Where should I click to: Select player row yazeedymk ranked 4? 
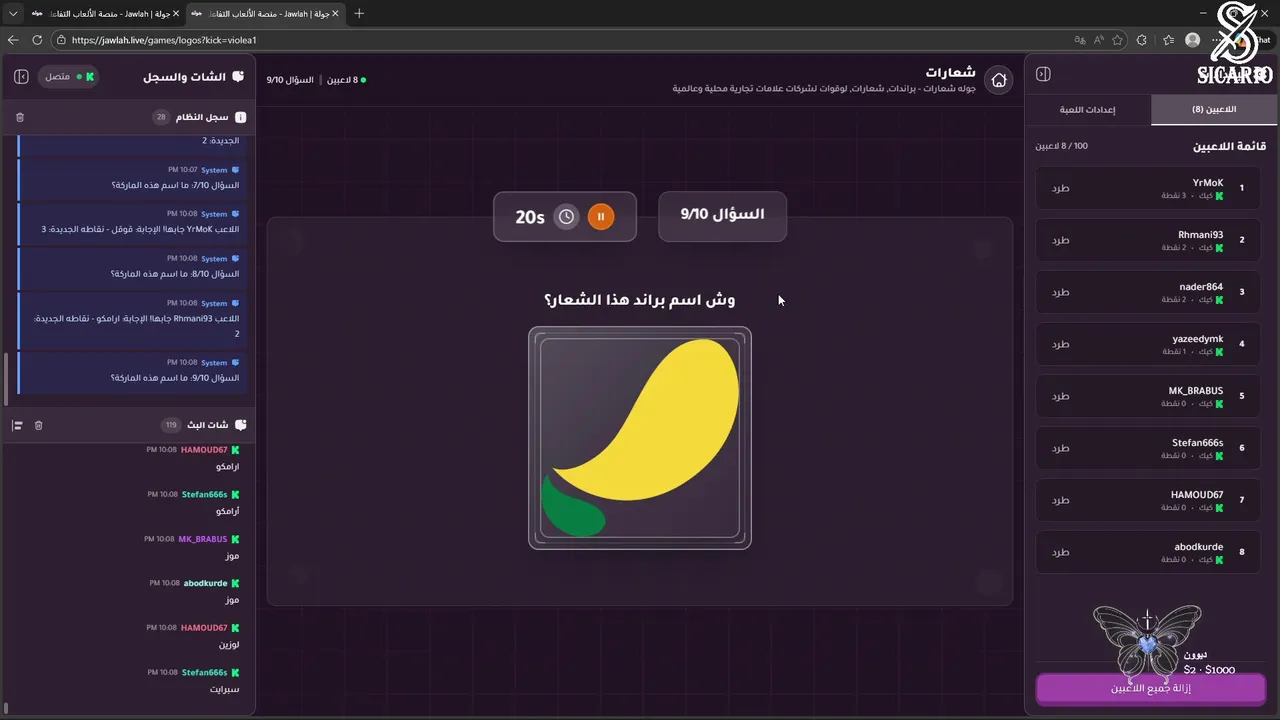point(1148,344)
